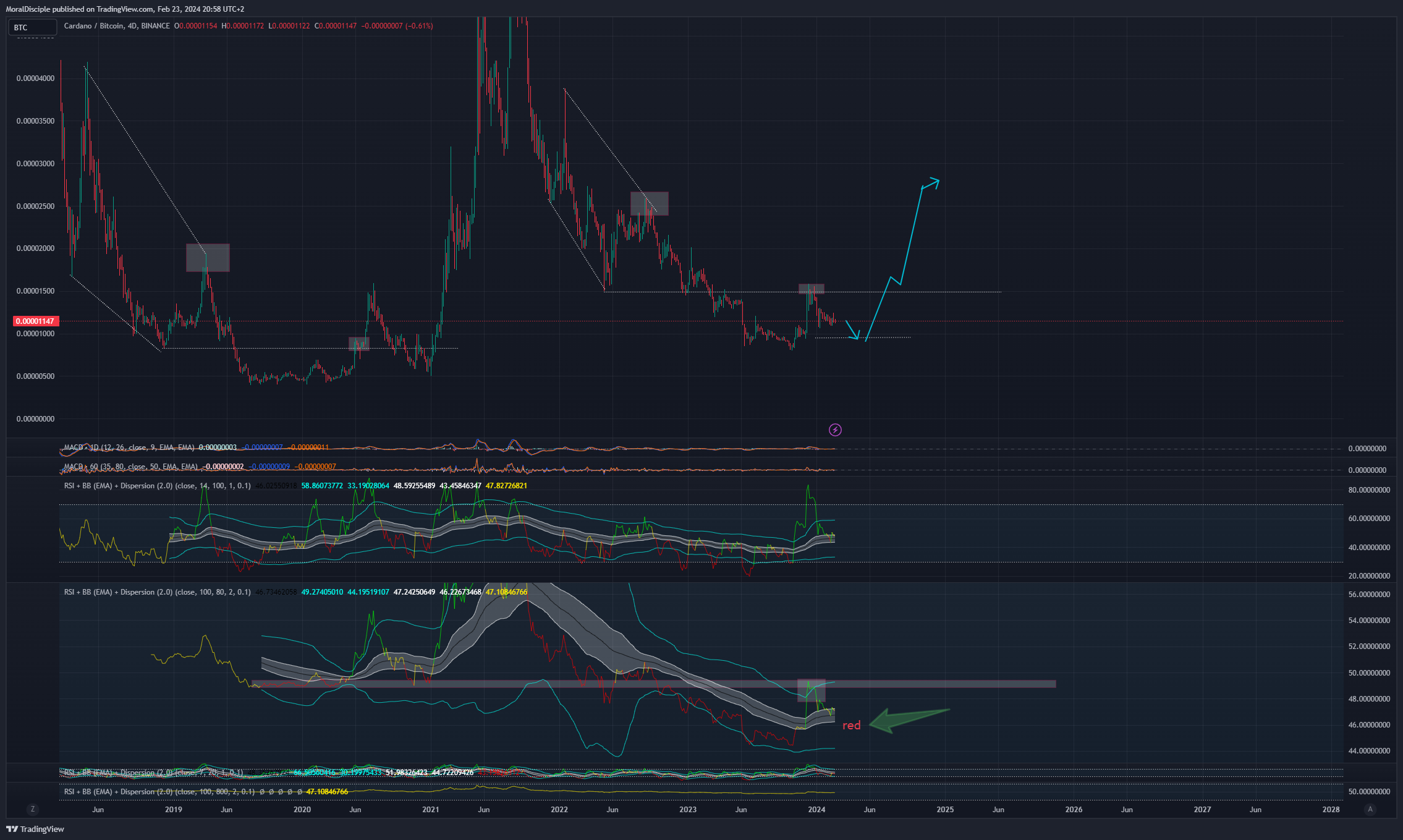Screen dimensions: 1403x840
Task: Click the 44.00000000 scale label
Action: tap(1368, 751)
